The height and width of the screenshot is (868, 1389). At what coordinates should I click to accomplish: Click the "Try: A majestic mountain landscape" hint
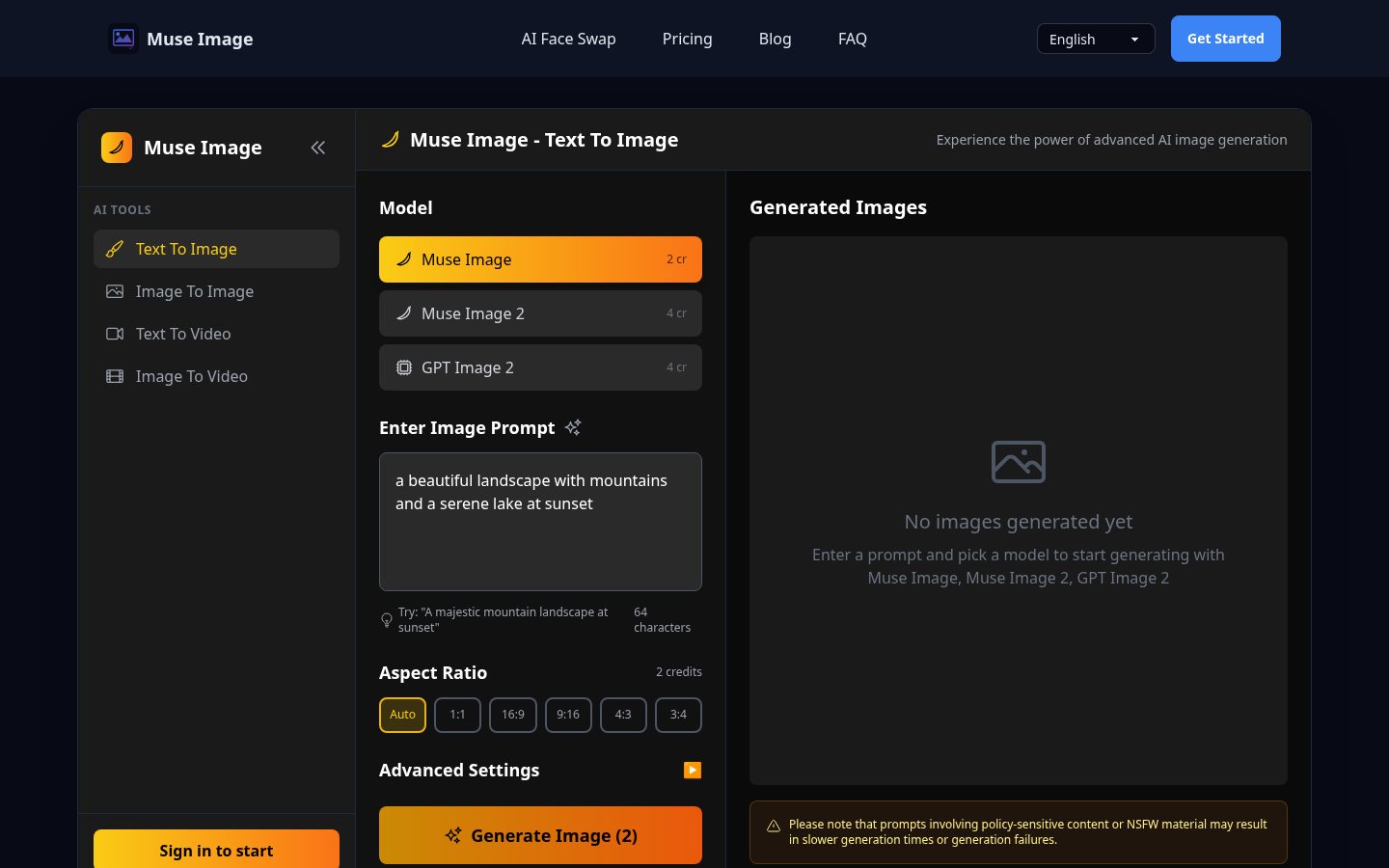pyautogui.click(x=504, y=620)
